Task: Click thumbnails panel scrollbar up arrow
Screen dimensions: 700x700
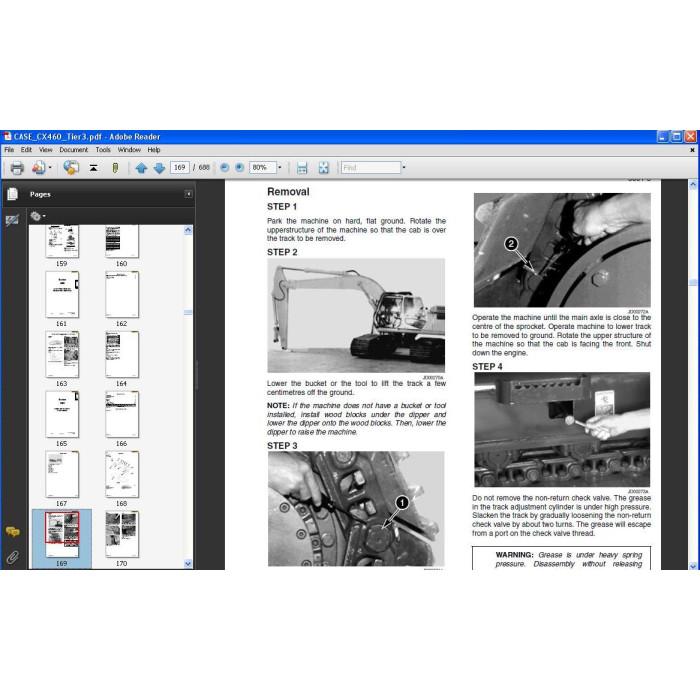Action: click(188, 230)
